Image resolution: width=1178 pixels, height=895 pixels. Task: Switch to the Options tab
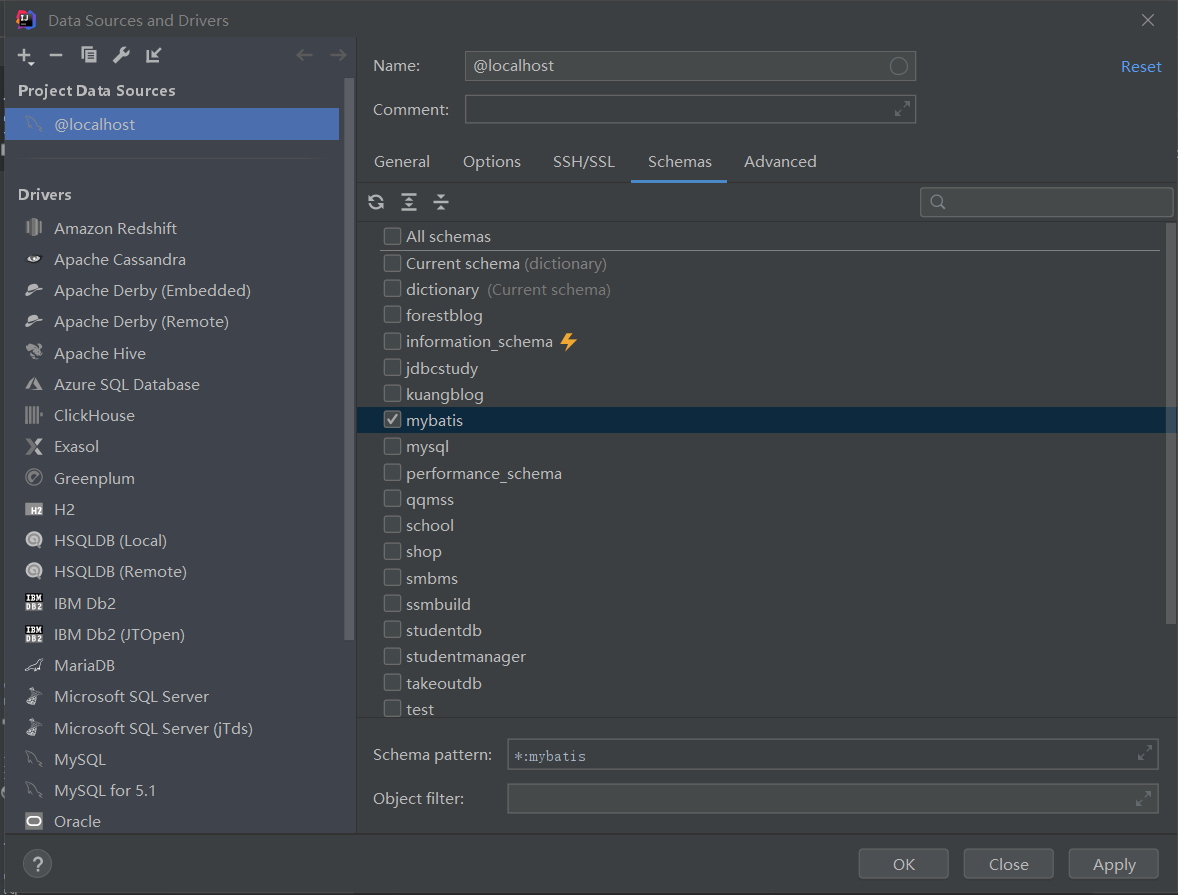pyautogui.click(x=491, y=162)
